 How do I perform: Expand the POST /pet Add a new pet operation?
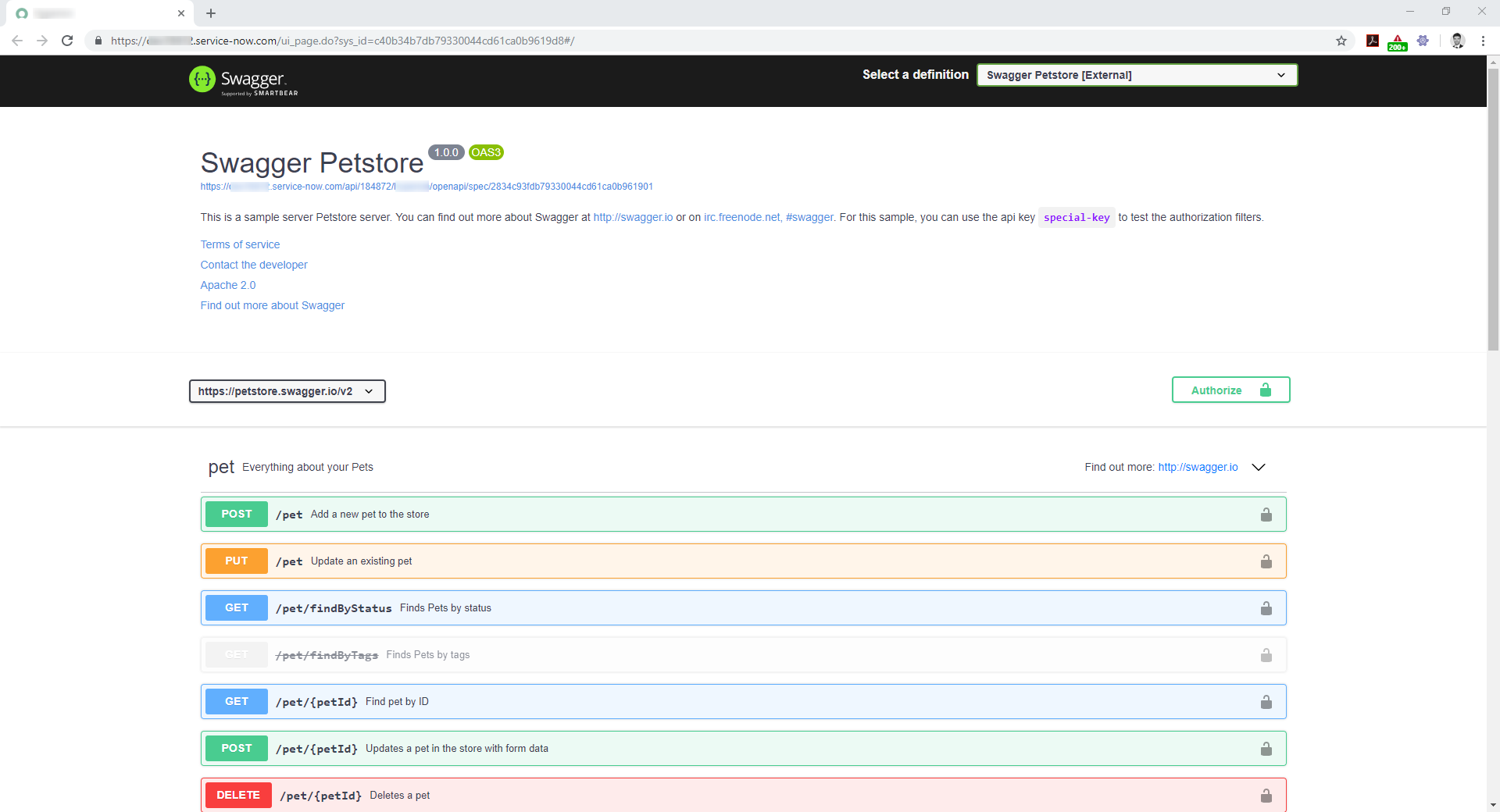click(x=743, y=515)
